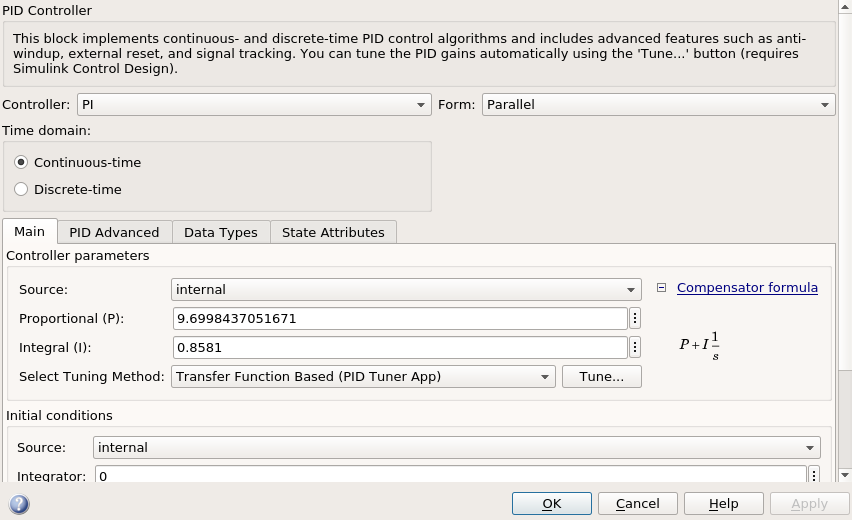Collapse the Compensator formula section
The height and width of the screenshot is (520, 852).
coord(661,287)
